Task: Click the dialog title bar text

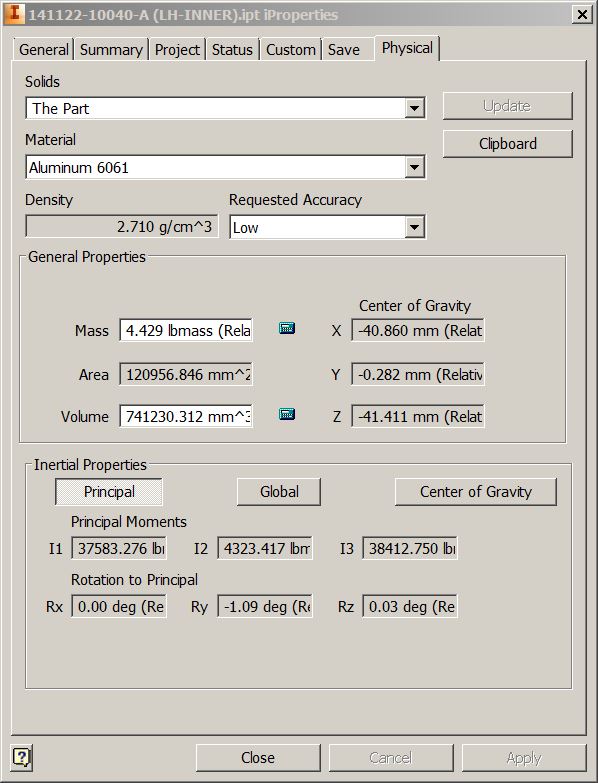Action: point(183,15)
